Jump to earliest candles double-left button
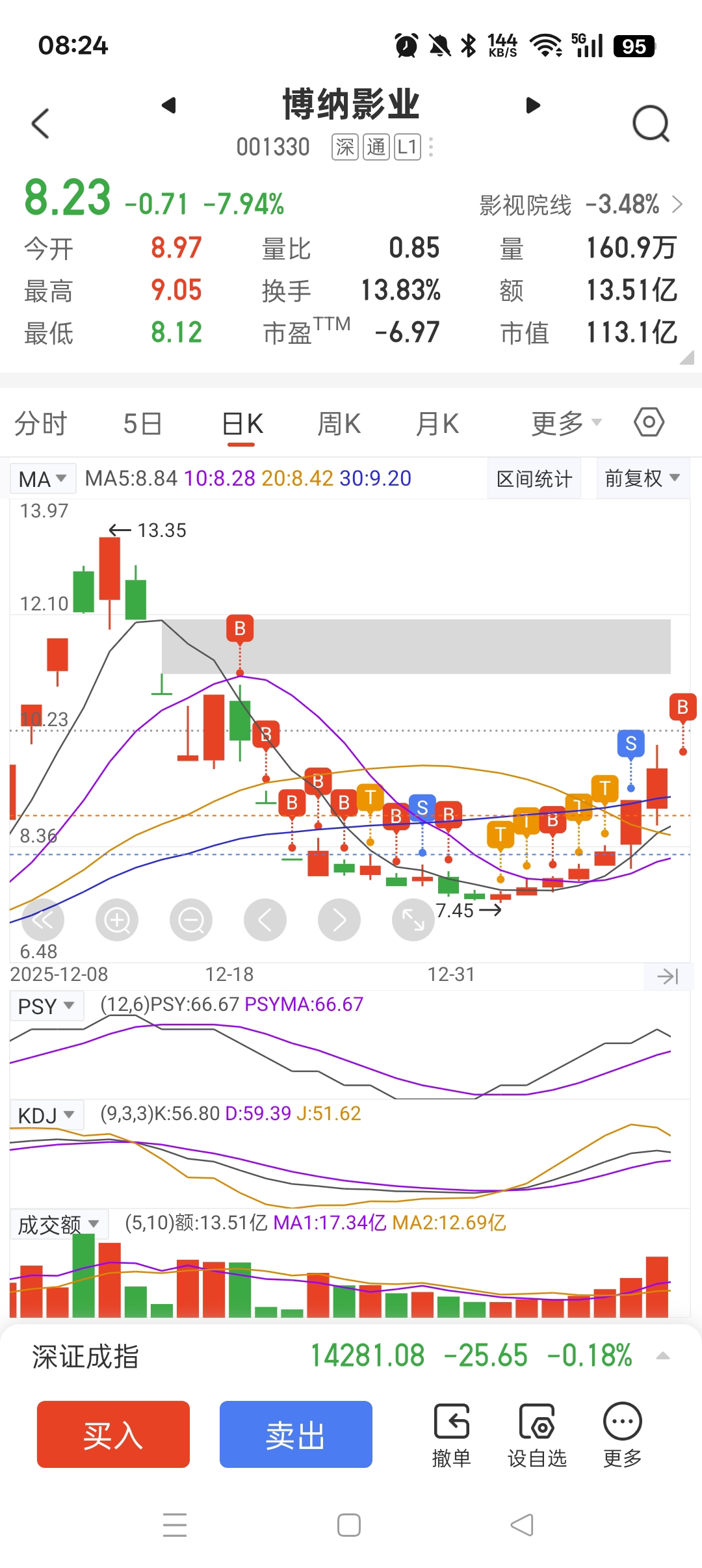 point(43,920)
